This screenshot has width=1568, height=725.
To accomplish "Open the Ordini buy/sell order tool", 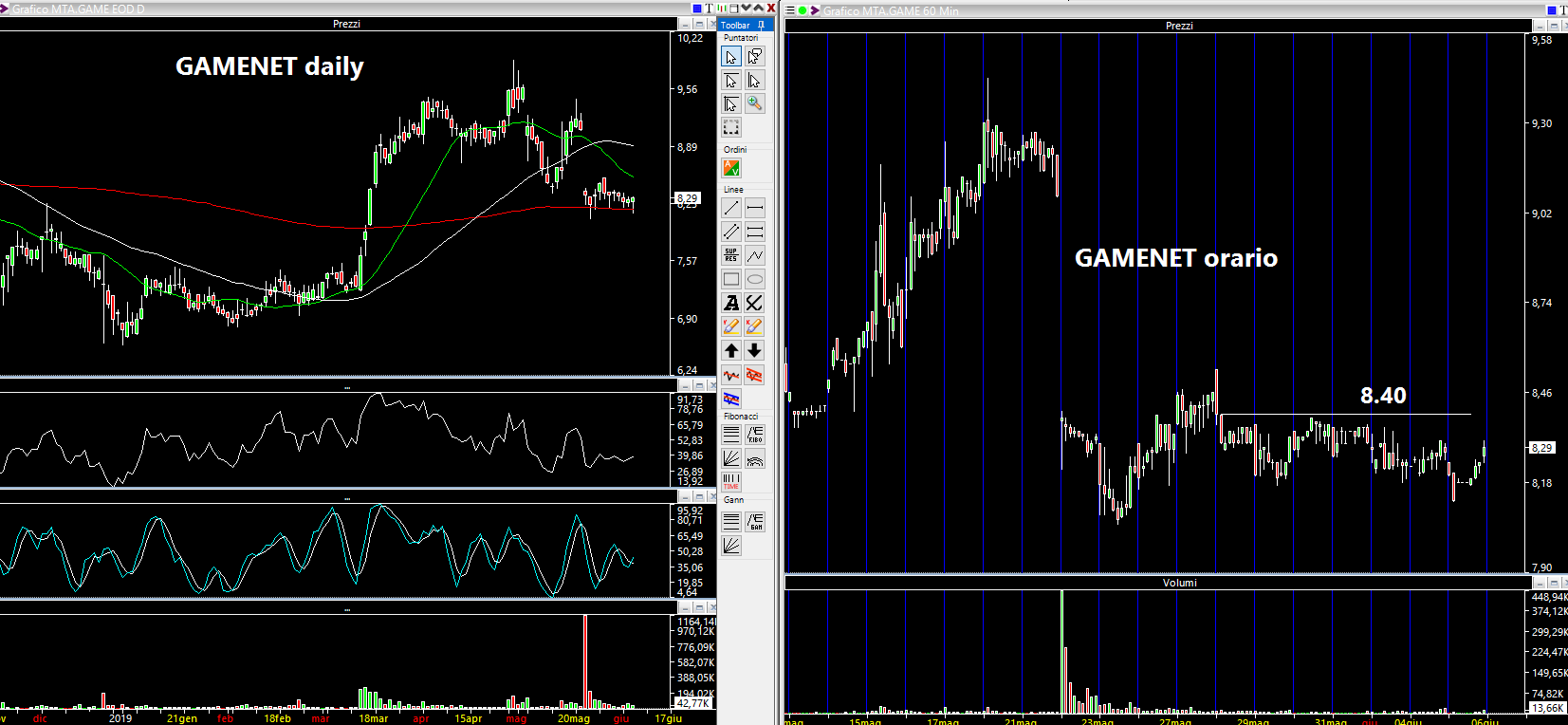I will coord(731,168).
